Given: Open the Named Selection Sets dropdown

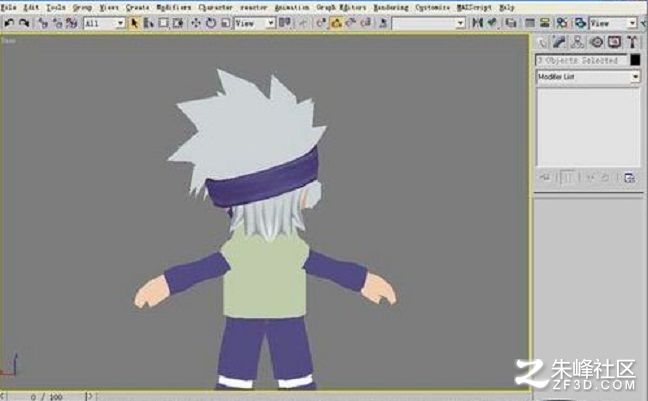Looking at the screenshot, I should [x=429, y=23].
